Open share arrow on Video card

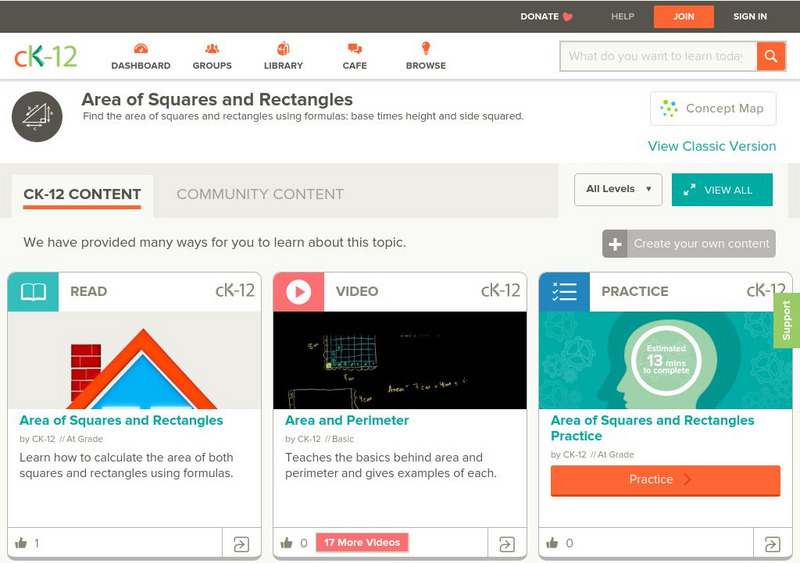[x=507, y=544]
